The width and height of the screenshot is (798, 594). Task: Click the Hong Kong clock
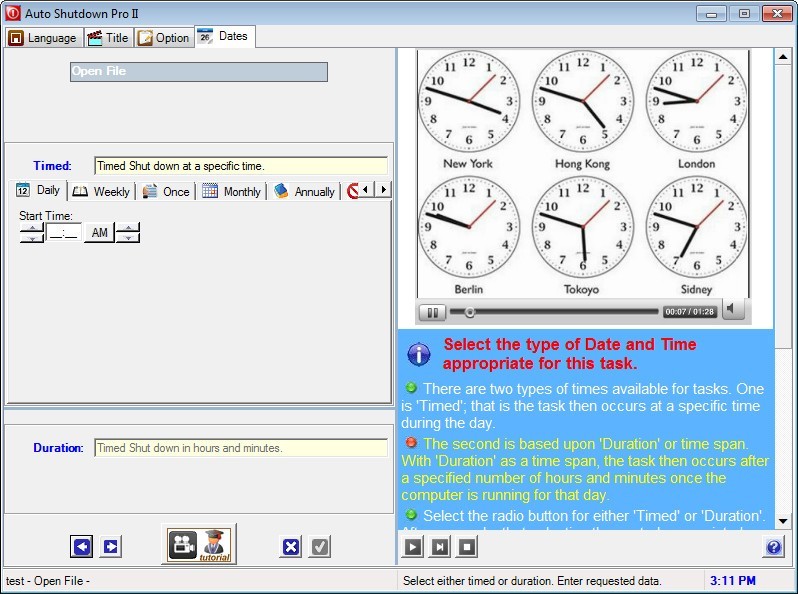pyautogui.click(x=583, y=101)
